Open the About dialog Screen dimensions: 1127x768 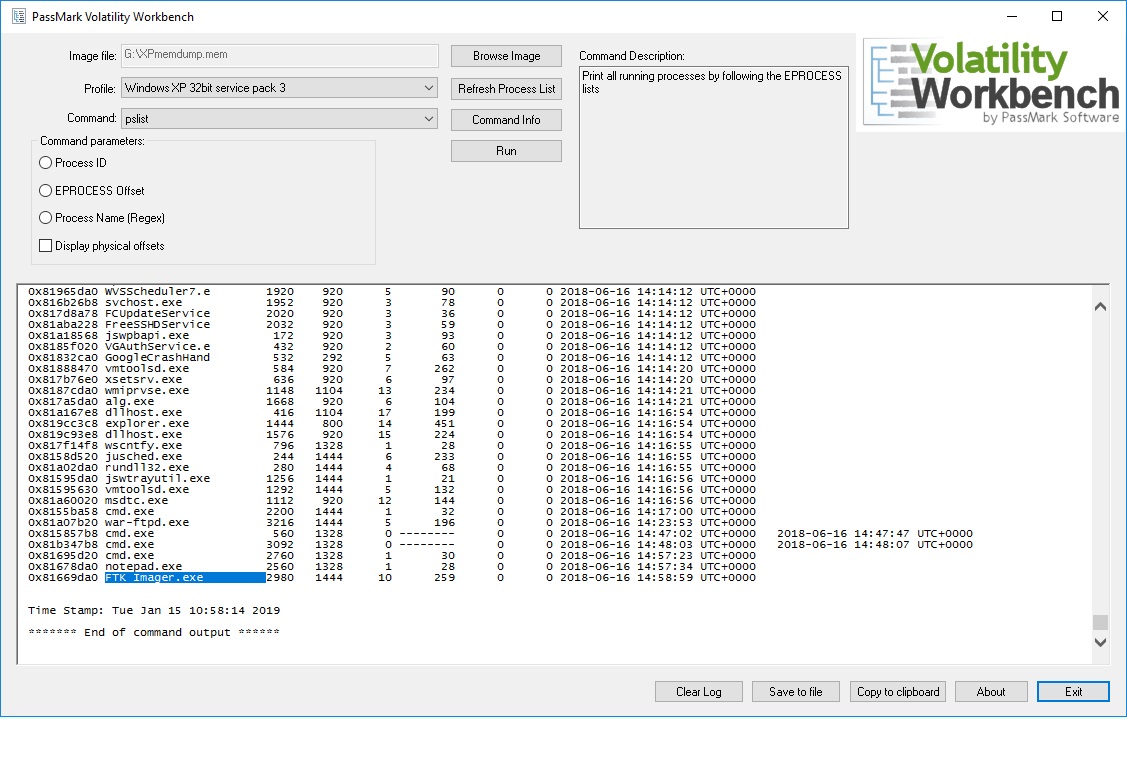pos(991,691)
